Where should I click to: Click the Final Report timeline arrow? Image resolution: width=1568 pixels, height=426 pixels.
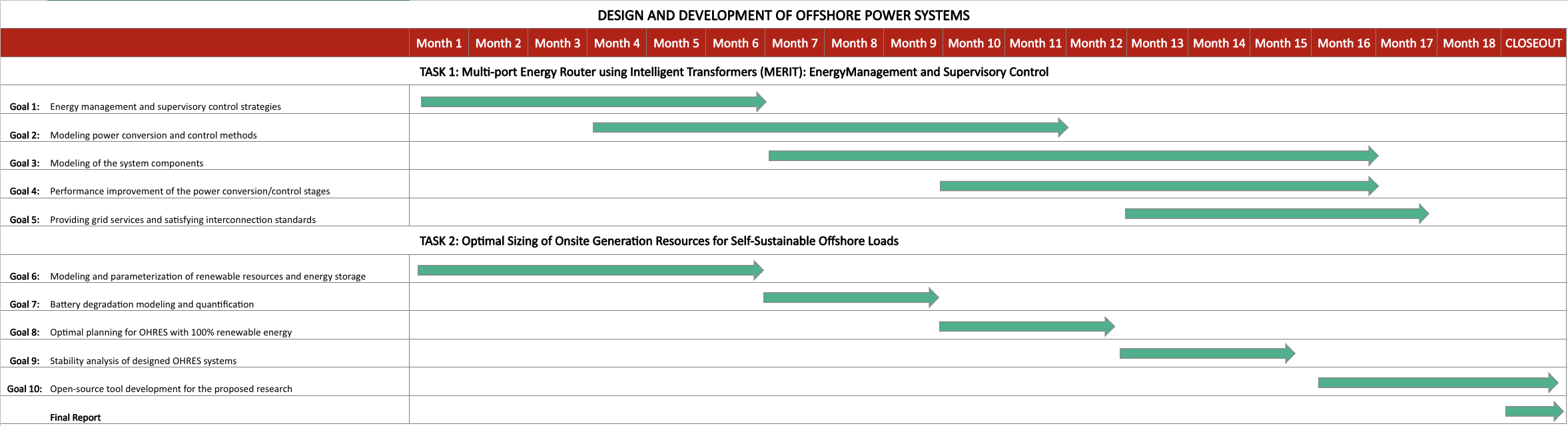pyautogui.click(x=1533, y=411)
